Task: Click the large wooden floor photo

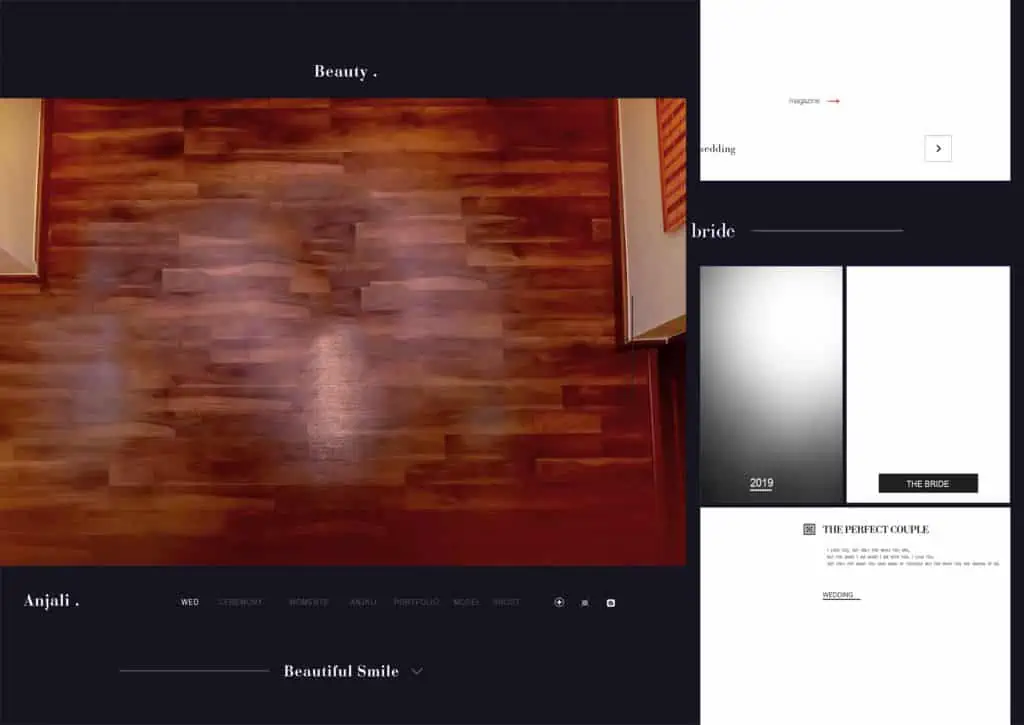Action: point(340,330)
